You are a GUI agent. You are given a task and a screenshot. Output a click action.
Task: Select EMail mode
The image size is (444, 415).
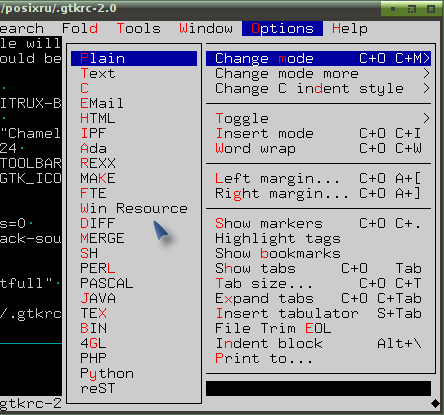[x=134, y=103]
